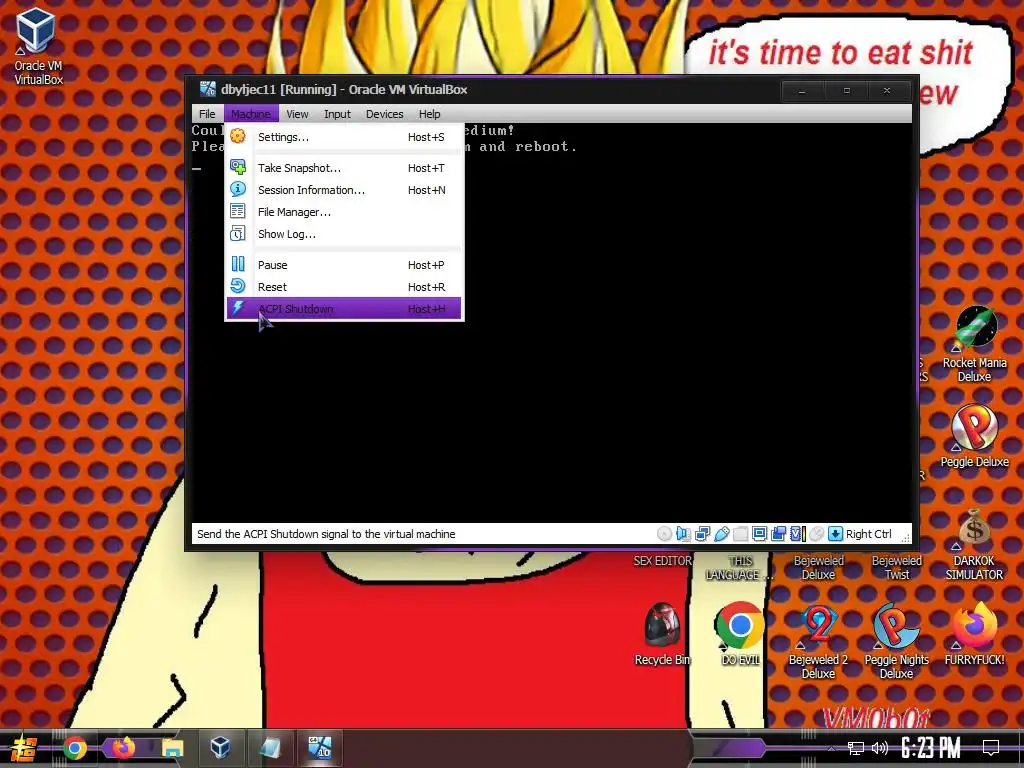1024x768 pixels.
Task: Switch to VirtualBox Manager taskbar button
Action: (x=221, y=748)
